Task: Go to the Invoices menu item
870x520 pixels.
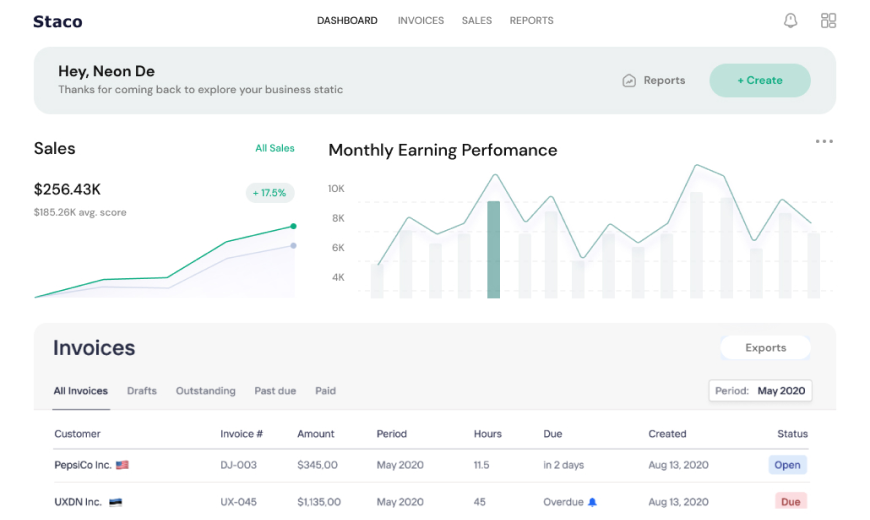Action: click(420, 21)
